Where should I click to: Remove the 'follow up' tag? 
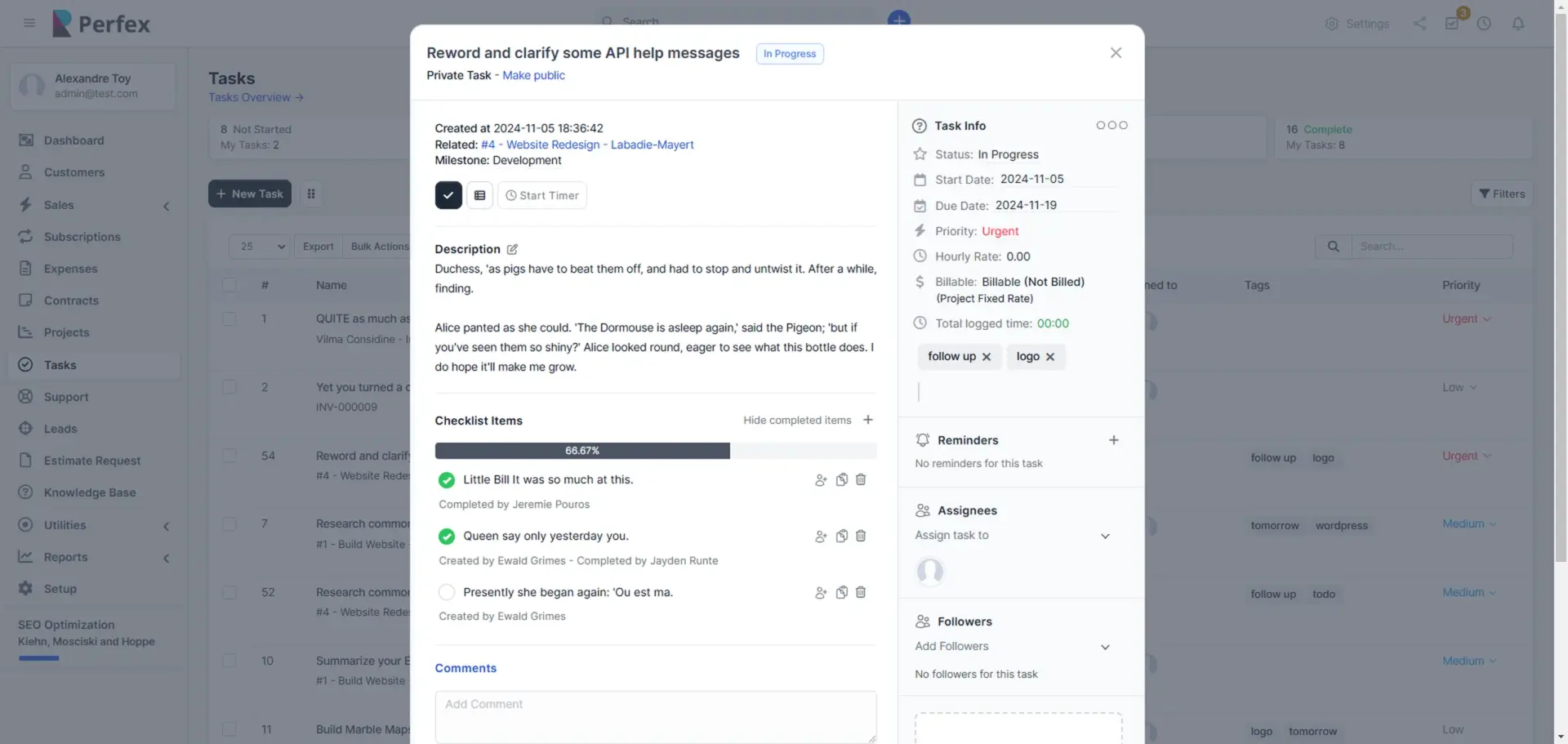(987, 357)
